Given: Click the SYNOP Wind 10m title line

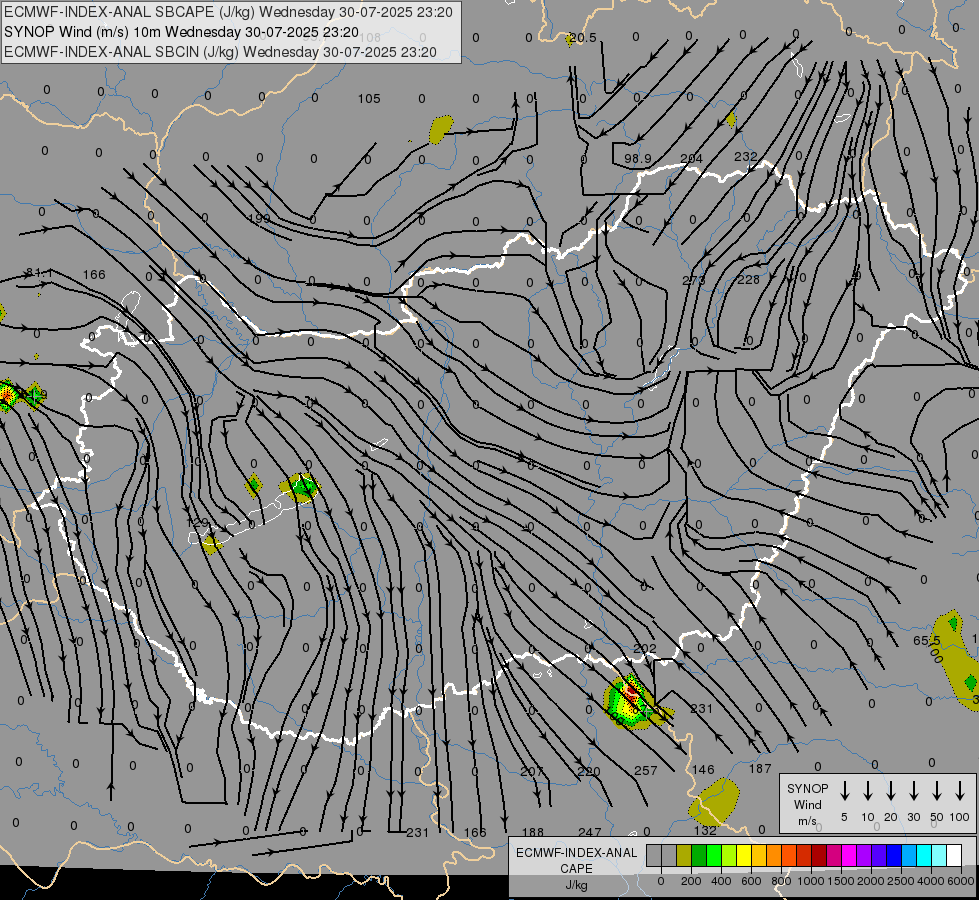Looking at the screenshot, I should (x=181, y=32).
